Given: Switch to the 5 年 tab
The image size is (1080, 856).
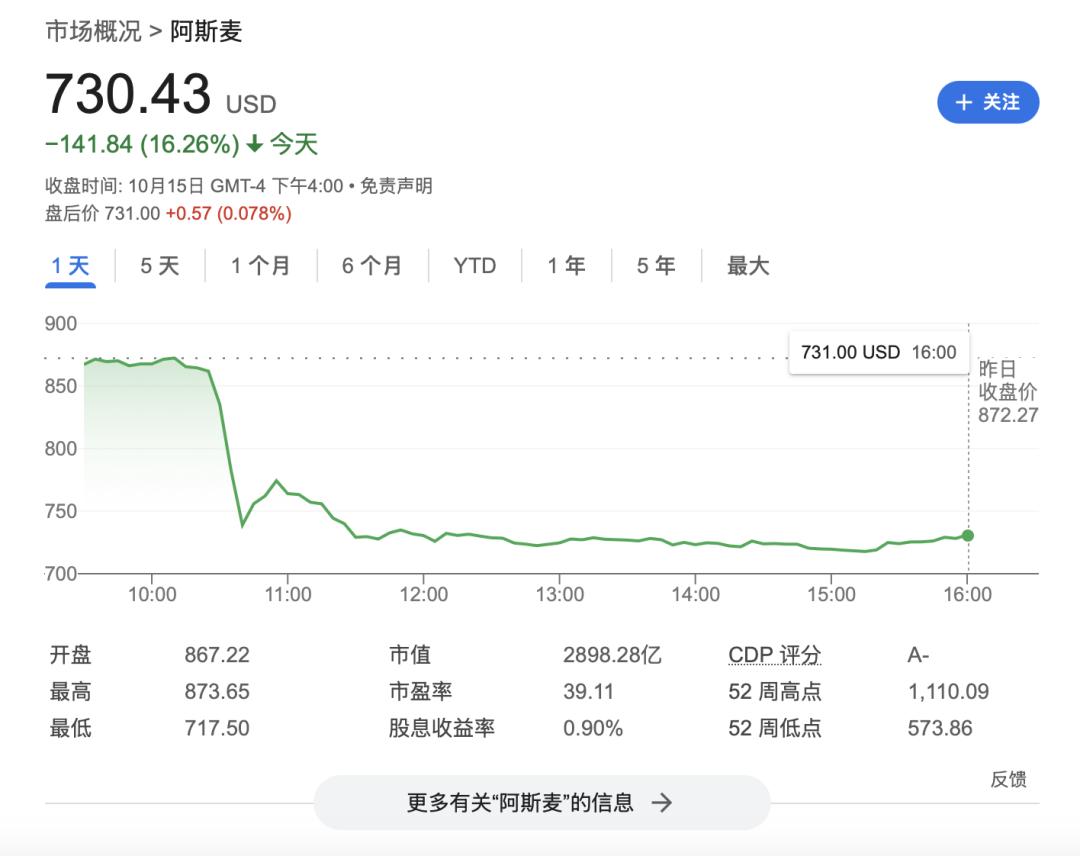Looking at the screenshot, I should pyautogui.click(x=656, y=266).
